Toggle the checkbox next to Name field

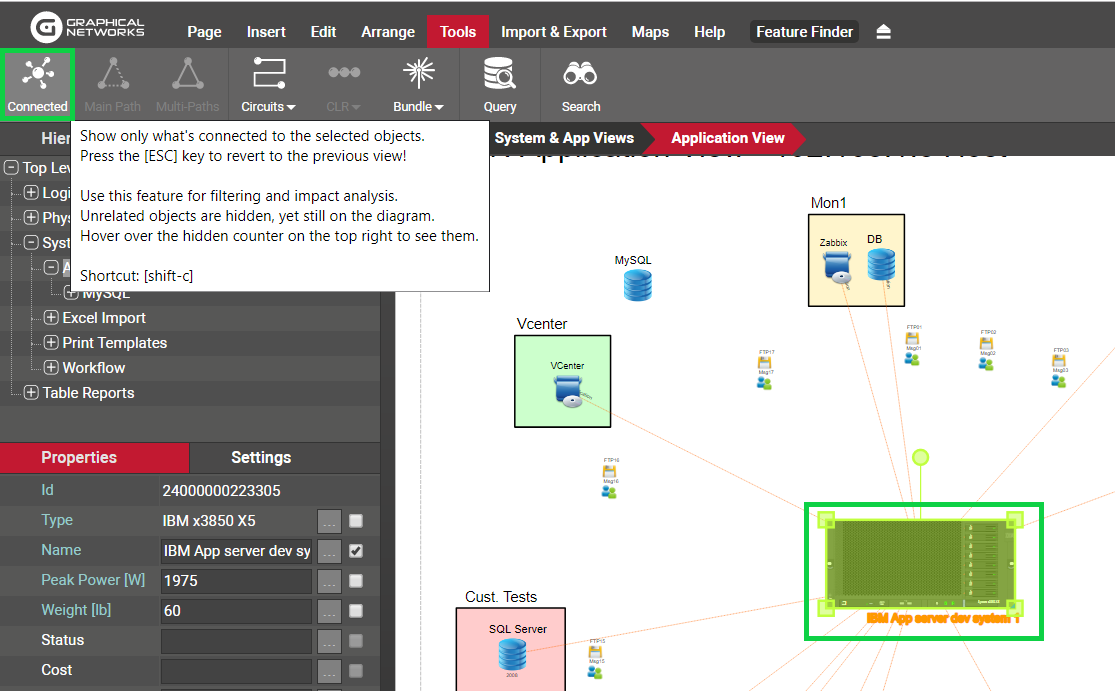tap(356, 551)
